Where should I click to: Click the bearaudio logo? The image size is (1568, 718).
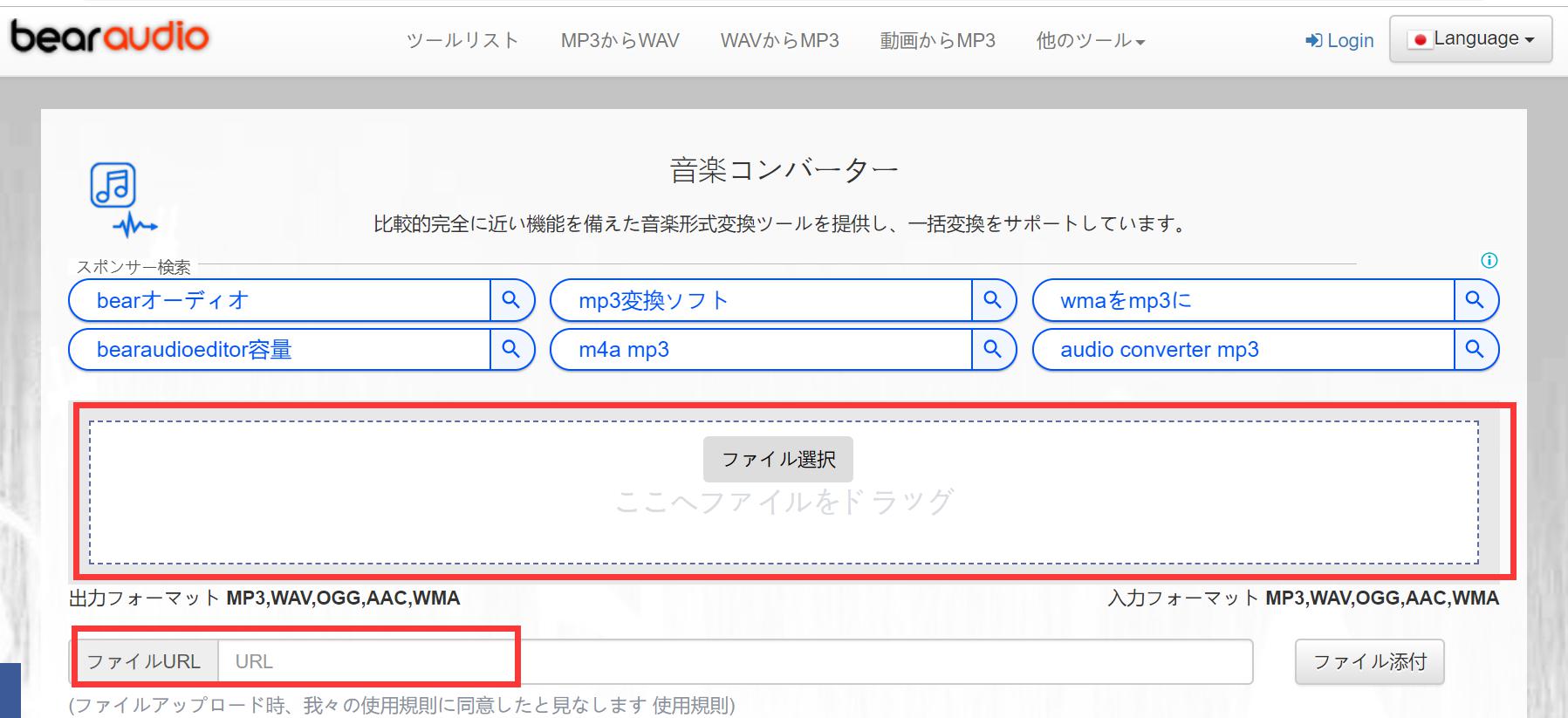109,37
